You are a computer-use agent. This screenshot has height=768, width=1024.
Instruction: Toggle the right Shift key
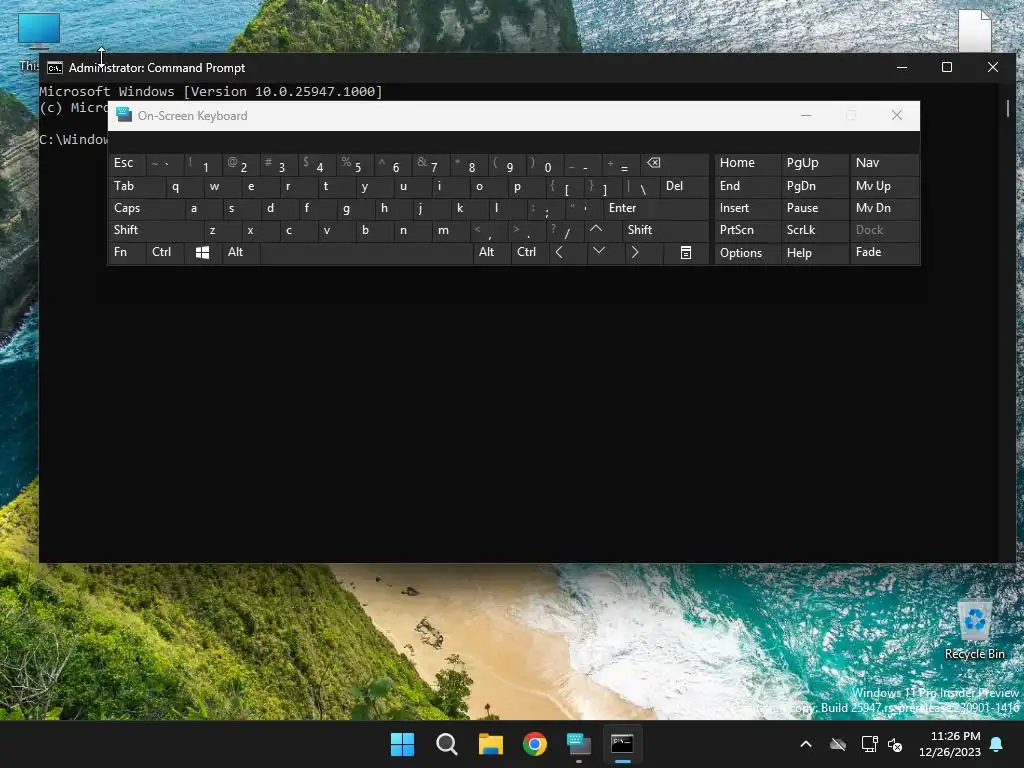click(x=665, y=230)
